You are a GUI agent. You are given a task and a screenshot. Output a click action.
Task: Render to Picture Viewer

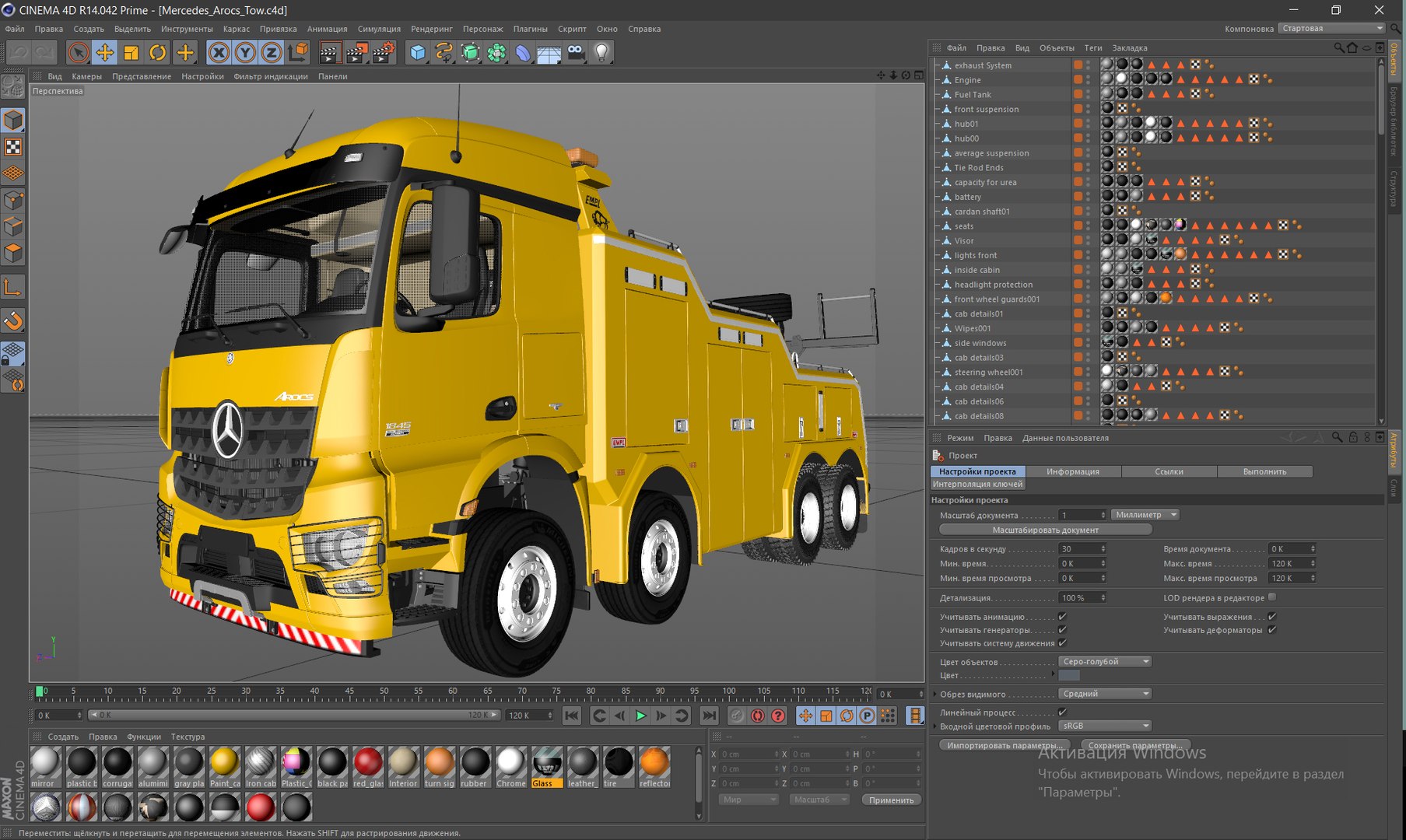(x=356, y=52)
